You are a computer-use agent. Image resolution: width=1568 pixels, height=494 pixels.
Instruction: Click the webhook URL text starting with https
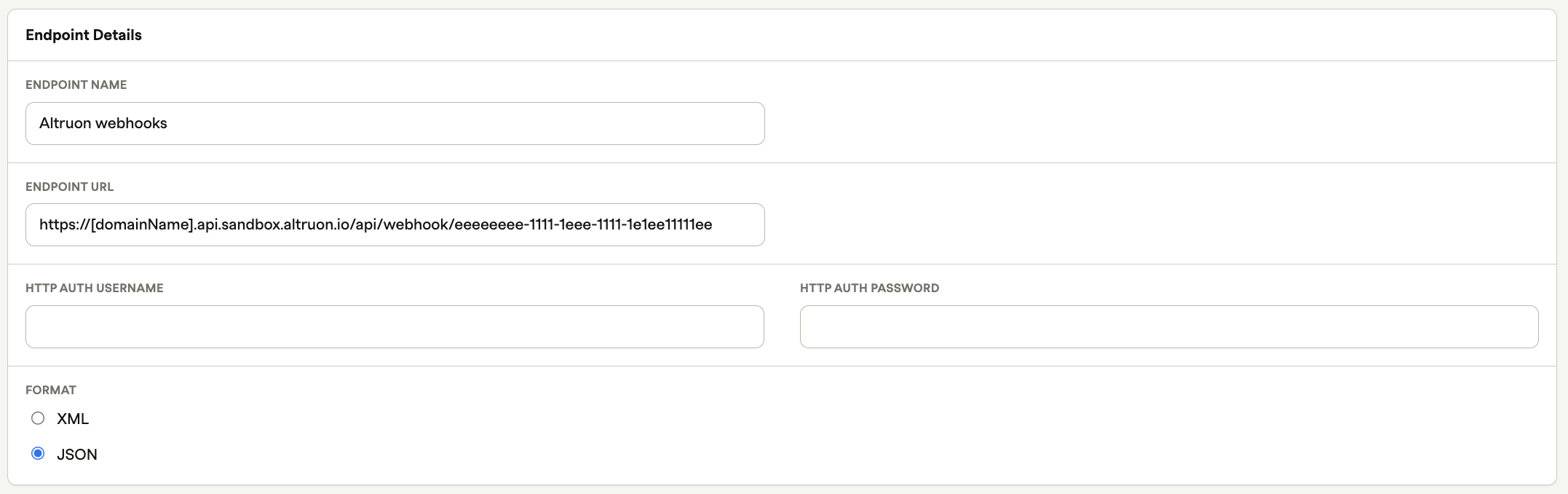click(x=376, y=224)
